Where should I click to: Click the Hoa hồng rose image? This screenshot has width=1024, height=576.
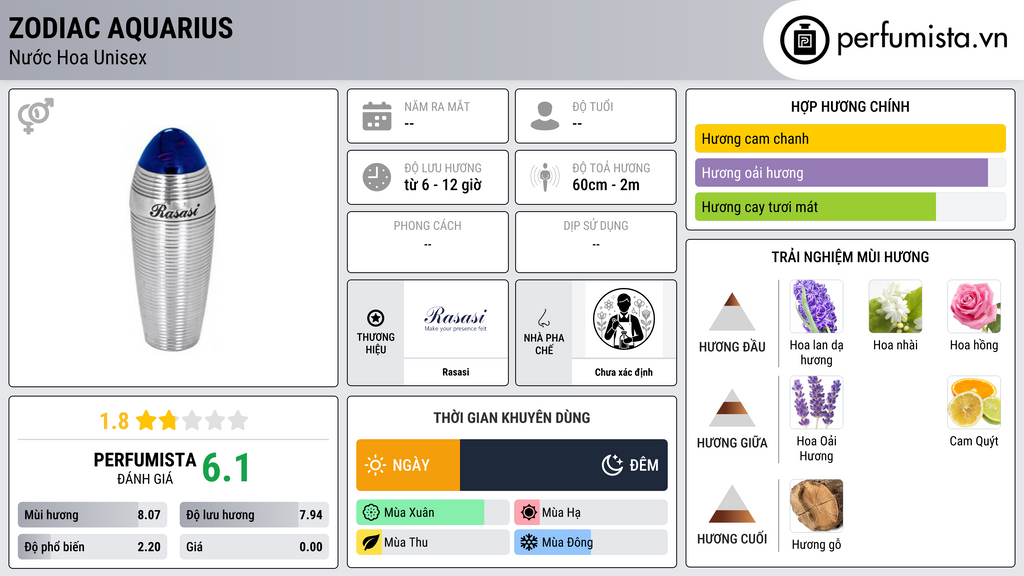click(974, 306)
